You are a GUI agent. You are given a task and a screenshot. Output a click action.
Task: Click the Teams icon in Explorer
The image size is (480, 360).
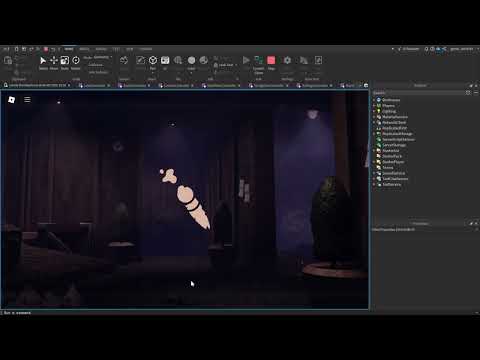pyautogui.click(x=379, y=167)
